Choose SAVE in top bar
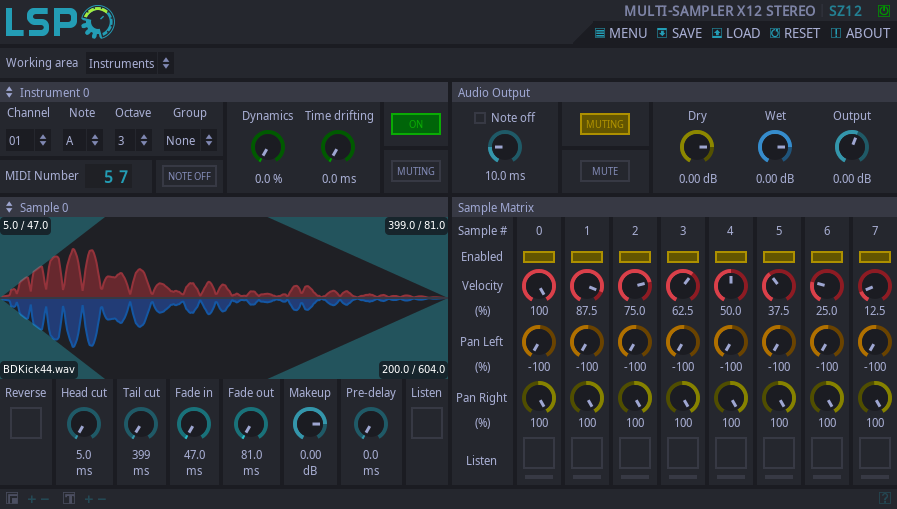The height and width of the screenshot is (509, 897). point(680,33)
